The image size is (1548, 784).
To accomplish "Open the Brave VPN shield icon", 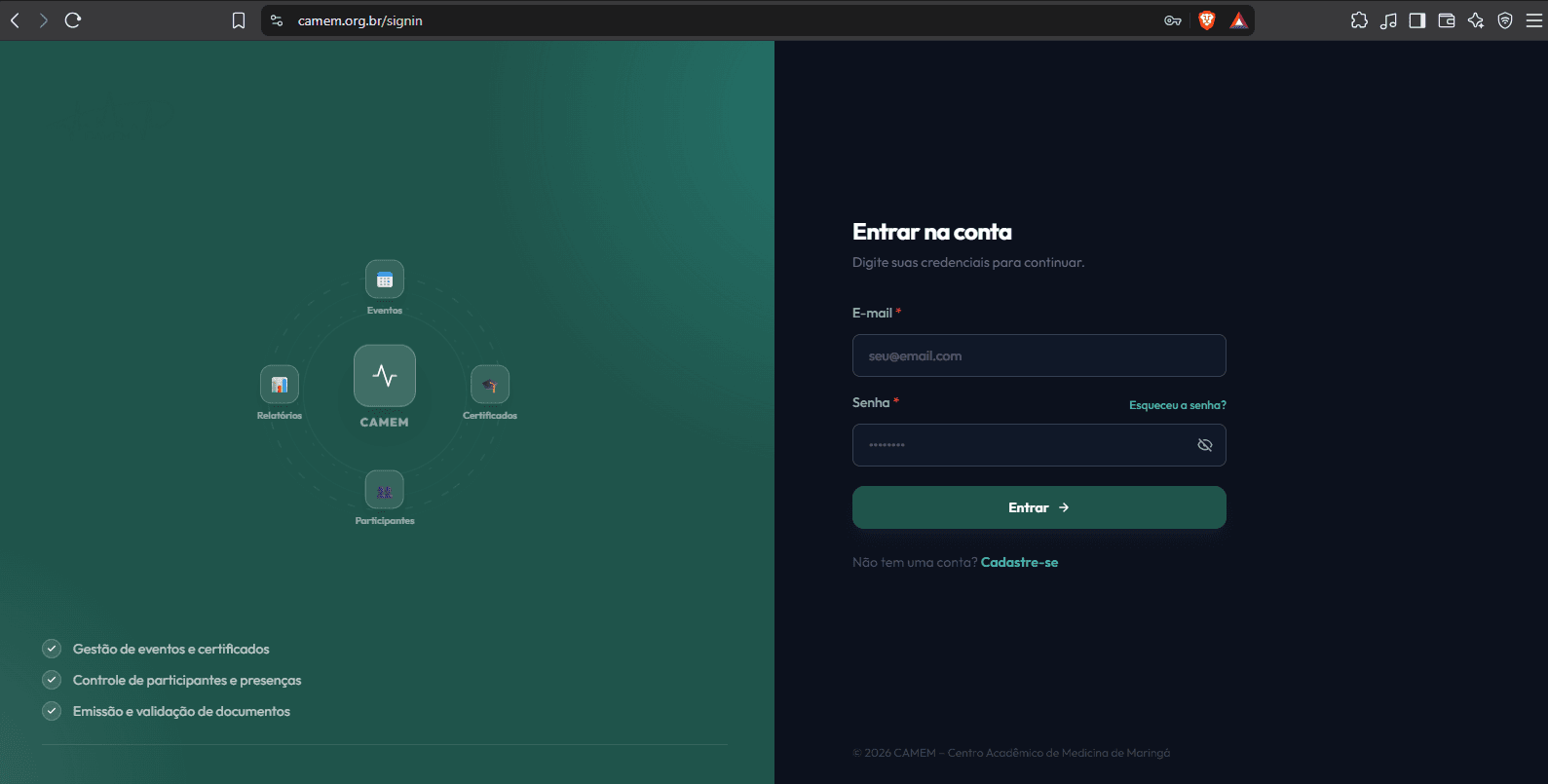I will pos(1505,20).
